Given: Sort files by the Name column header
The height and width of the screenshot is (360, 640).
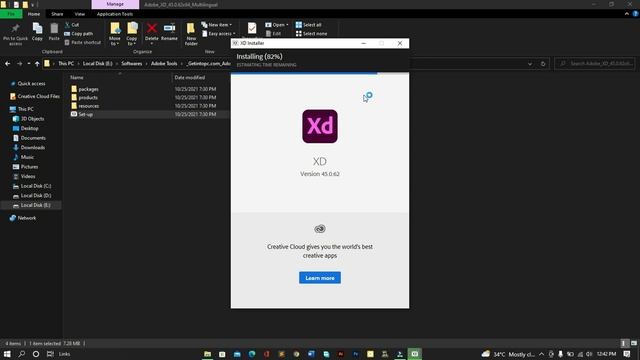Looking at the screenshot, I should pyautogui.click(x=77, y=78).
